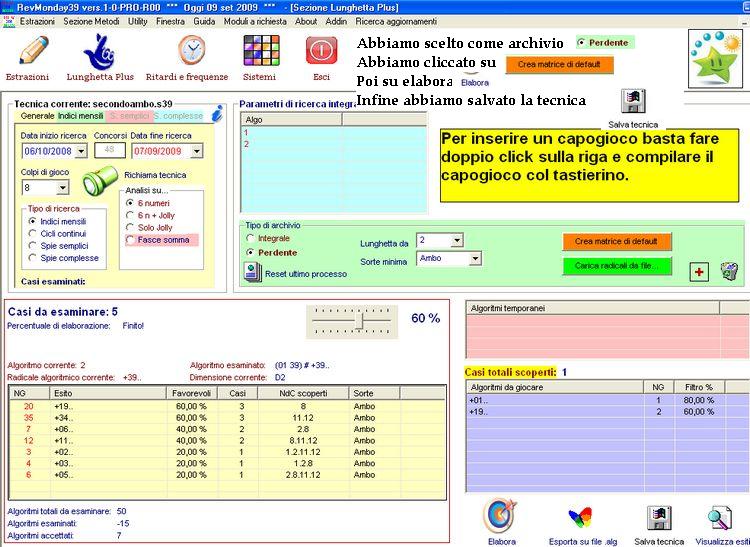Image resolution: width=750 pixels, height=547 pixels.
Task: Click bottom Salva tecnica floppy icon
Action: (x=659, y=518)
